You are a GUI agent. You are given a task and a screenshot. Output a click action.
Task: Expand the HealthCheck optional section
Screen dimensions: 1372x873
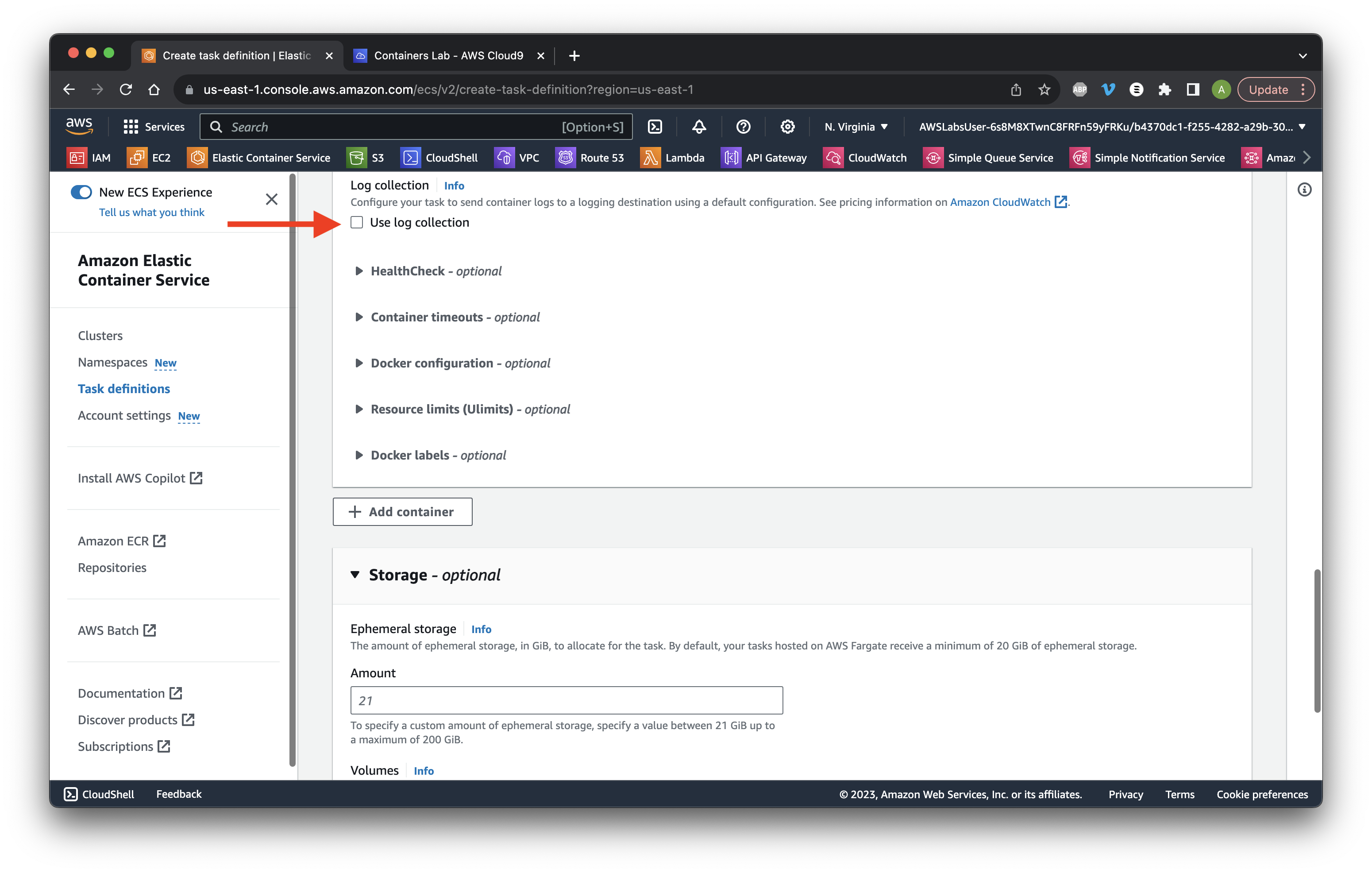428,271
